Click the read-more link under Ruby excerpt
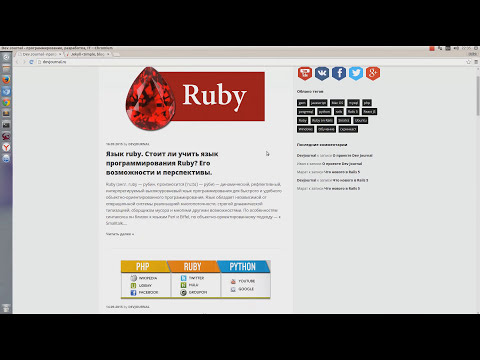This screenshot has width=480, height=360. coord(120,234)
